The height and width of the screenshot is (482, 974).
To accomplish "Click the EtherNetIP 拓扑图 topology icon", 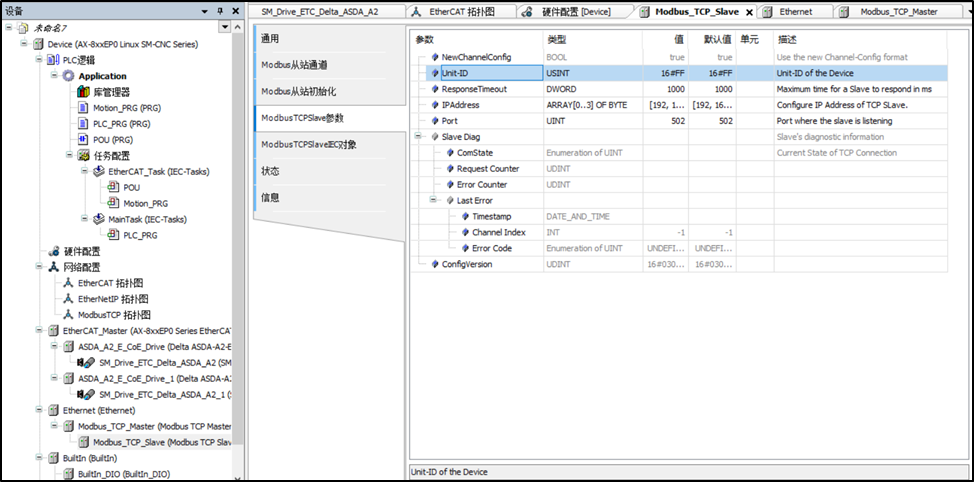I will [x=68, y=299].
